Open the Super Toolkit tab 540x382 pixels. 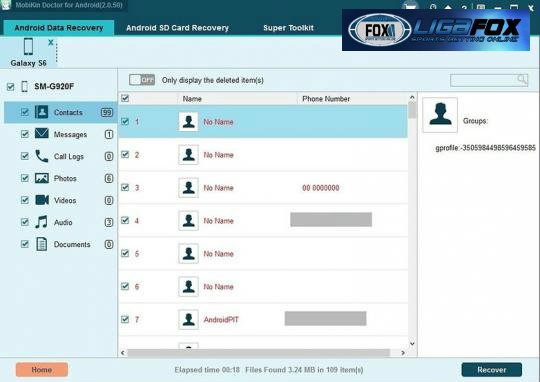click(x=288, y=28)
